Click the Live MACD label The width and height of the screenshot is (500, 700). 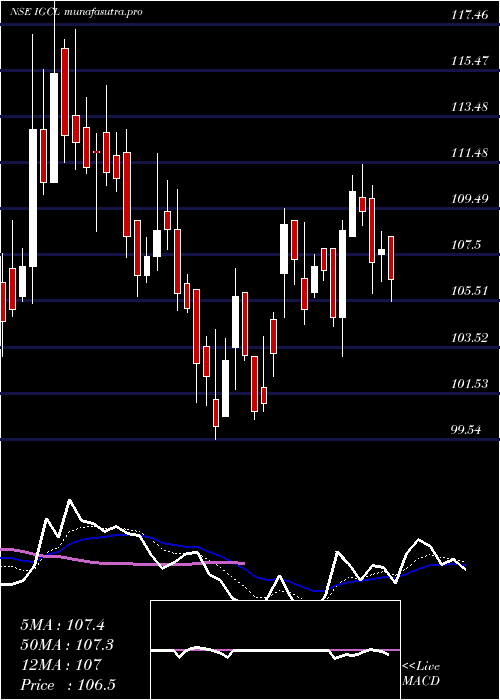pyautogui.click(x=421, y=674)
